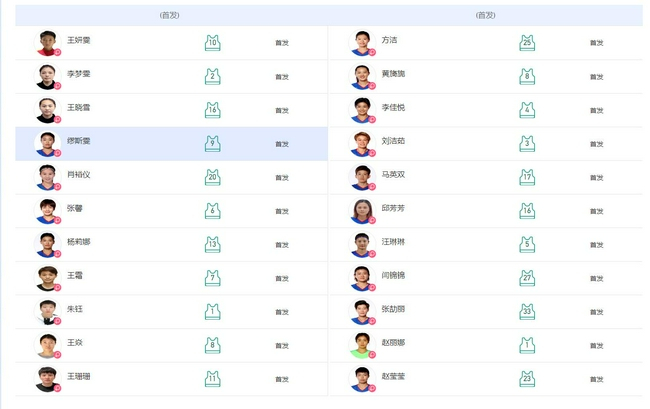This screenshot has height=409, width=650.
Task: Click the number 27 jersey icon
Action: coord(527,278)
